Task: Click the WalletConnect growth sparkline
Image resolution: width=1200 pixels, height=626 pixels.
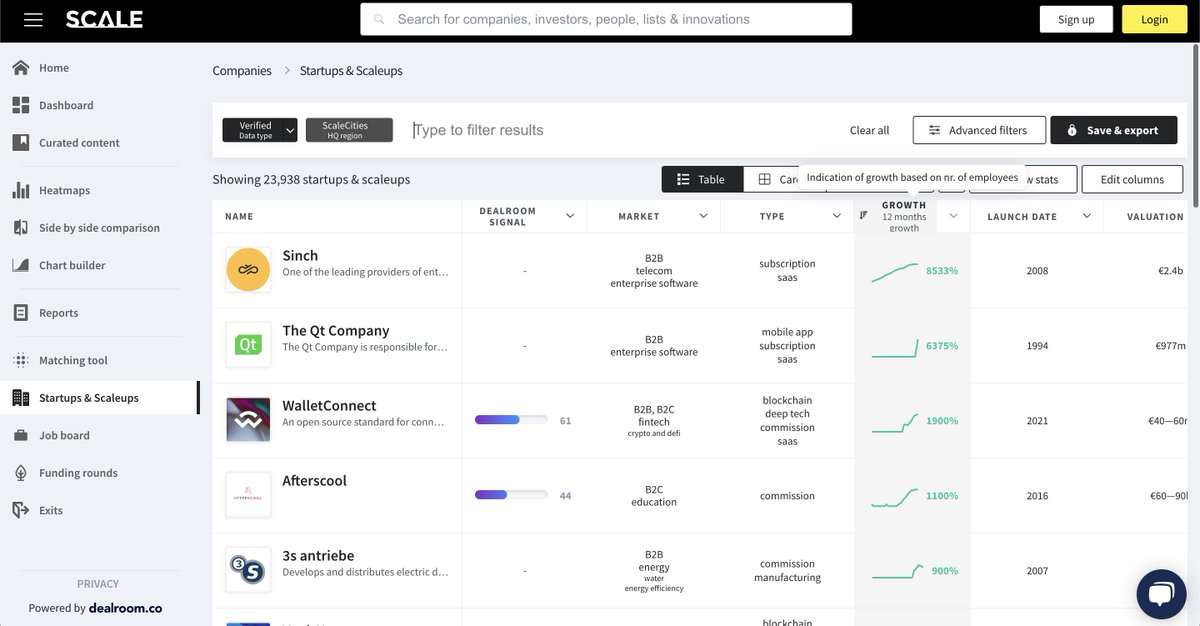Action: 895,422
